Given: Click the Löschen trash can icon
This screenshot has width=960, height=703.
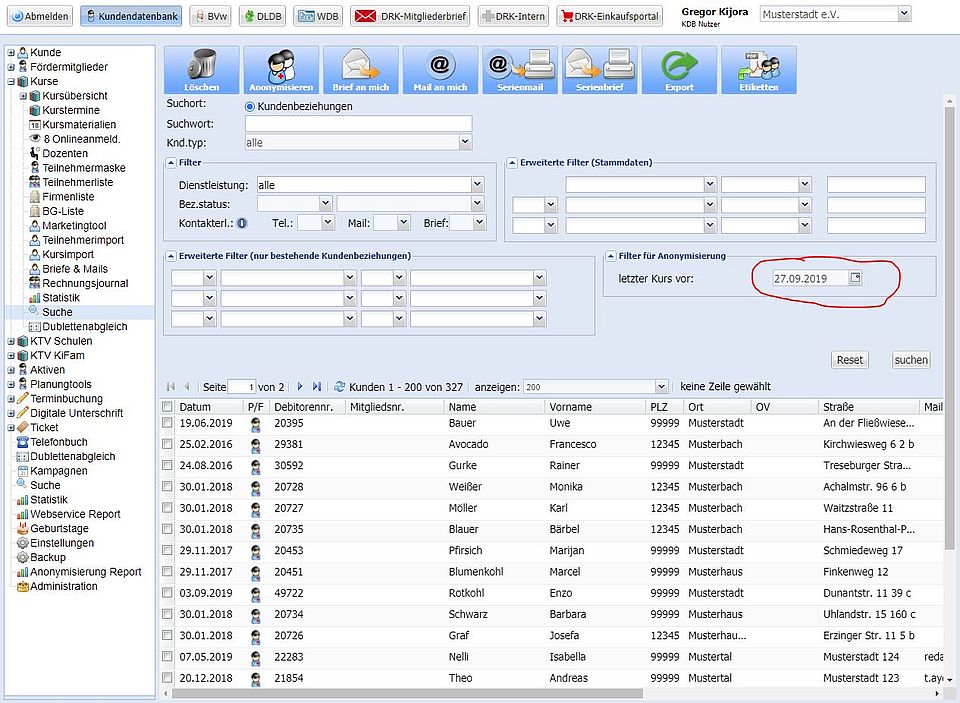Looking at the screenshot, I should coord(201,66).
